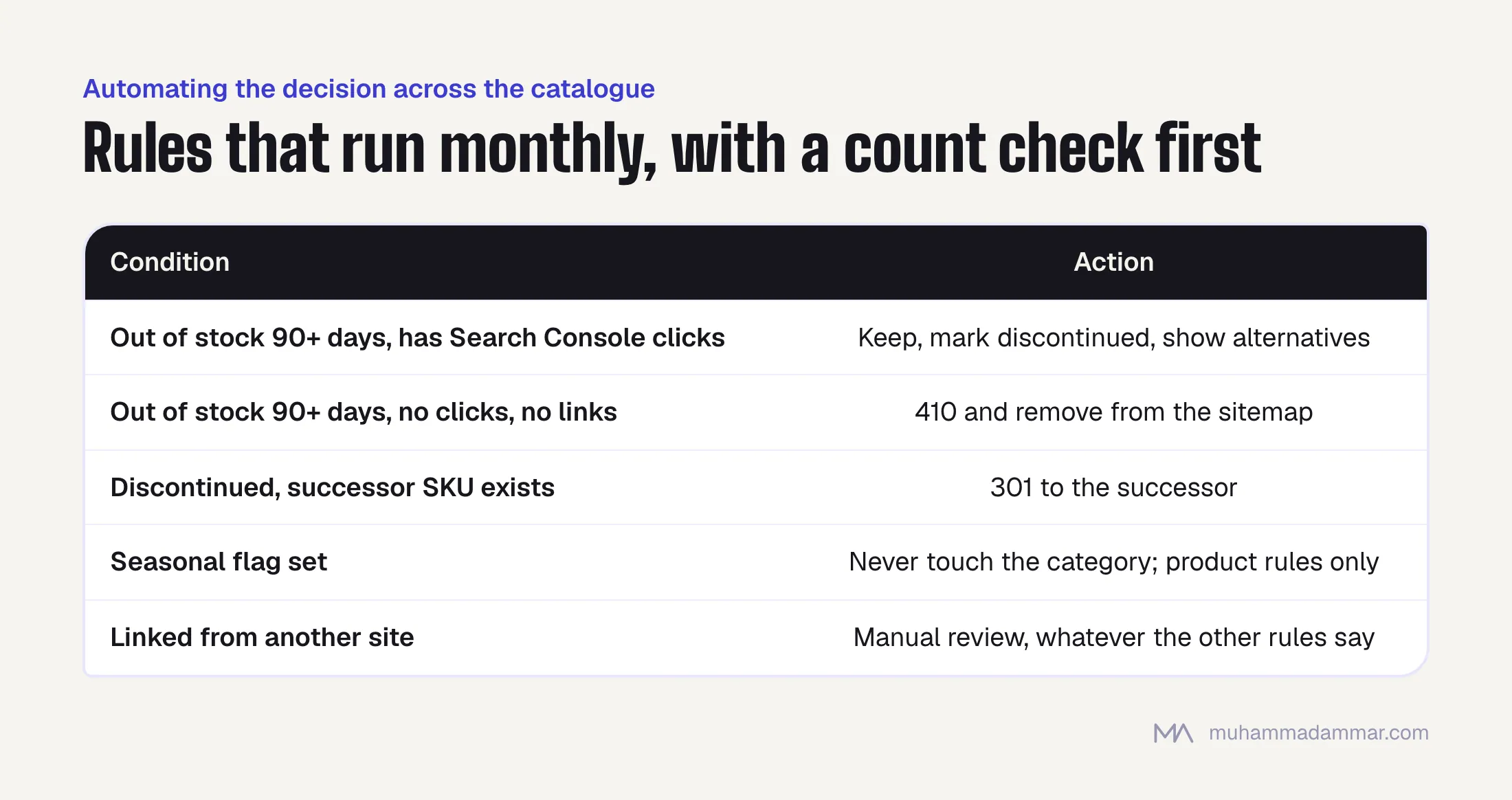Select 'Discontinued, successor SKU exists' row
1512x800 pixels.
[x=756, y=487]
